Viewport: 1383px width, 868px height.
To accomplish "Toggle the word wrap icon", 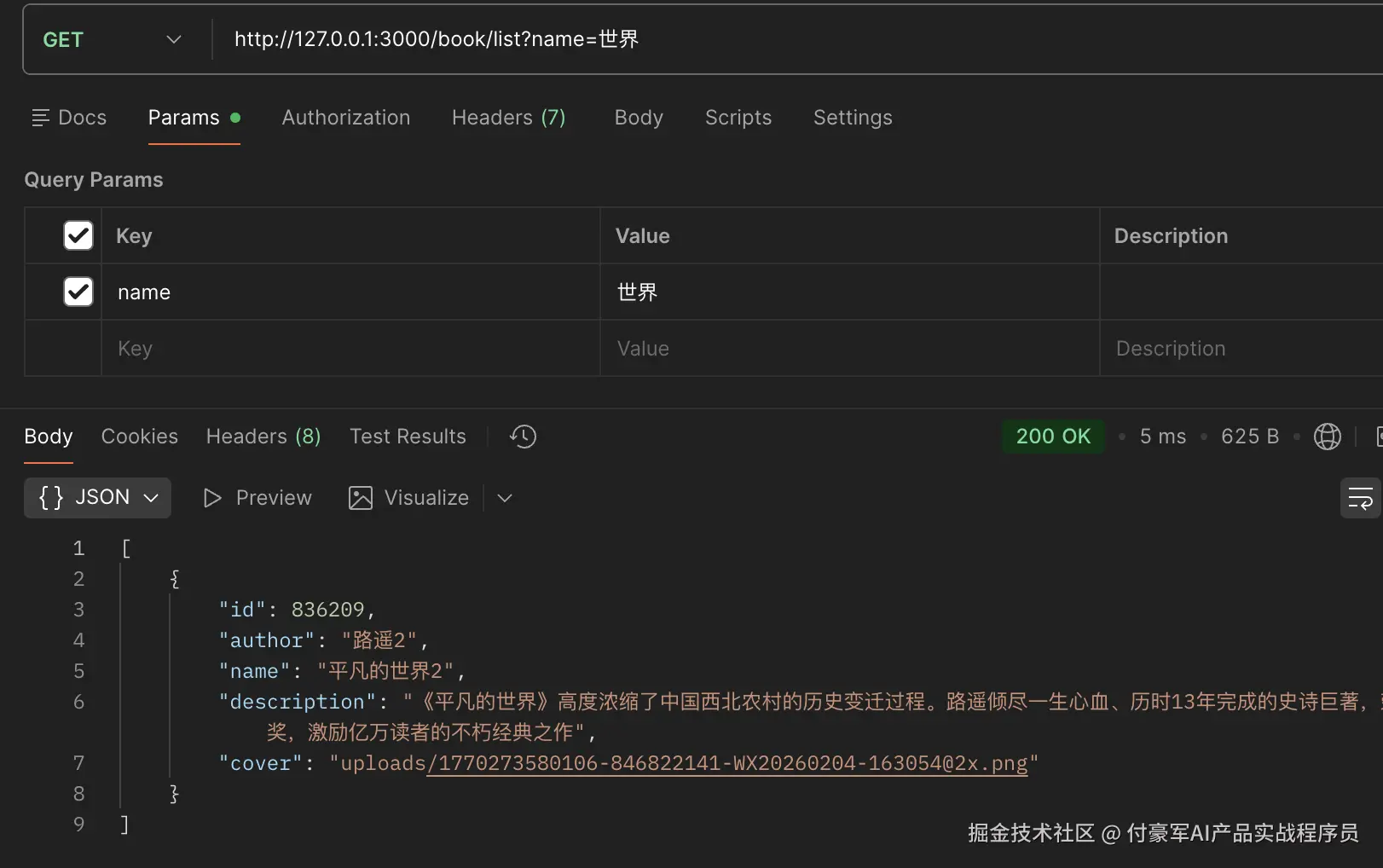I will (x=1360, y=498).
